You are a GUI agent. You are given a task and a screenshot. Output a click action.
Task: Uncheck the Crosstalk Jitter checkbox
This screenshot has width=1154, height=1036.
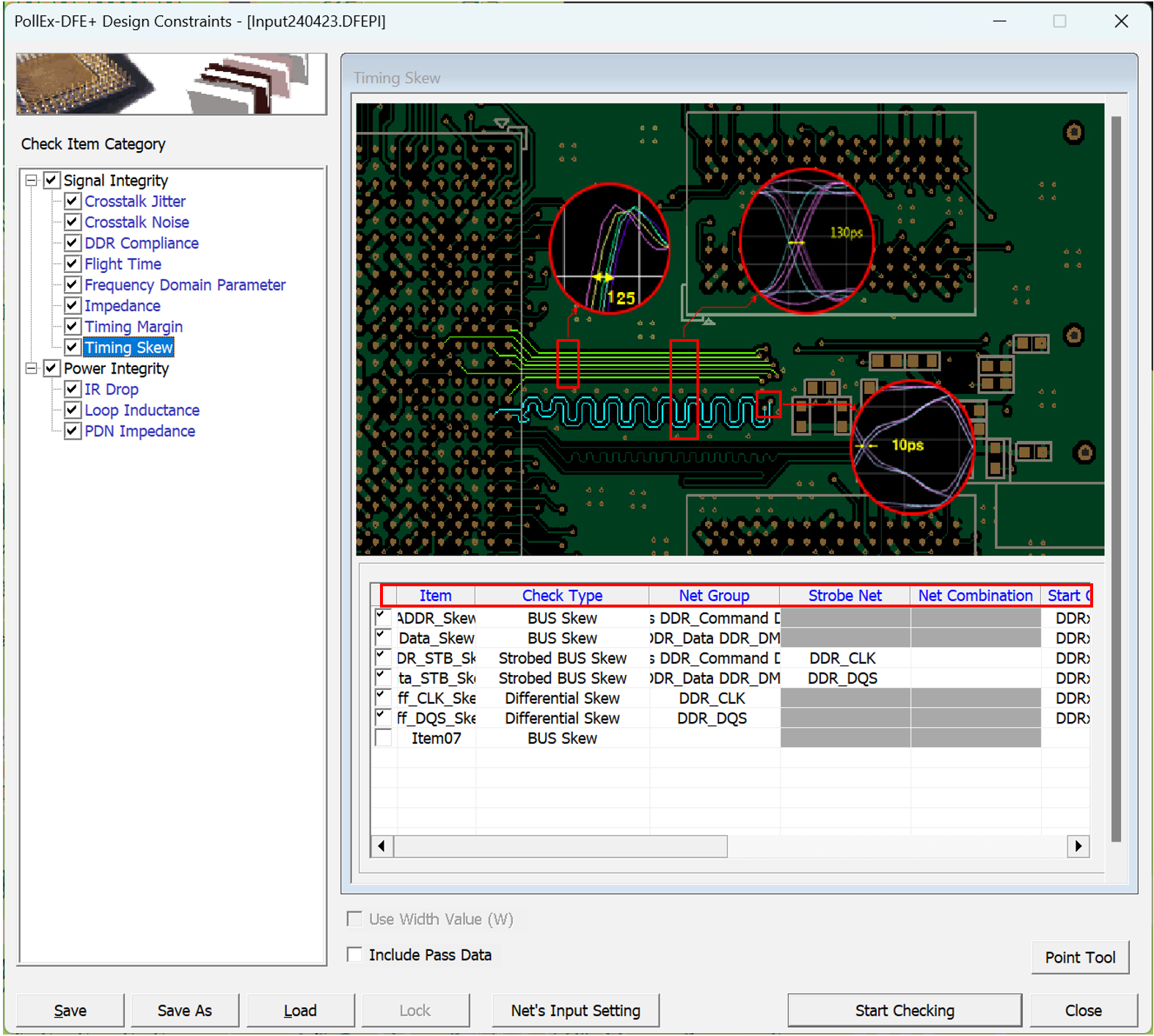(72, 201)
